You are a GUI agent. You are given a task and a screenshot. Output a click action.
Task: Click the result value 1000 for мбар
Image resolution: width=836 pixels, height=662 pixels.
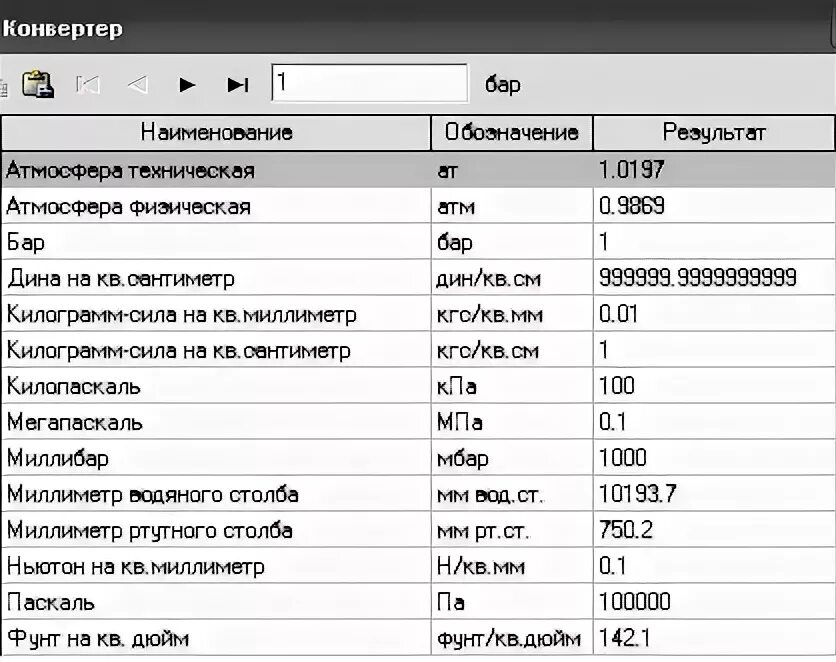pyautogui.click(x=623, y=458)
